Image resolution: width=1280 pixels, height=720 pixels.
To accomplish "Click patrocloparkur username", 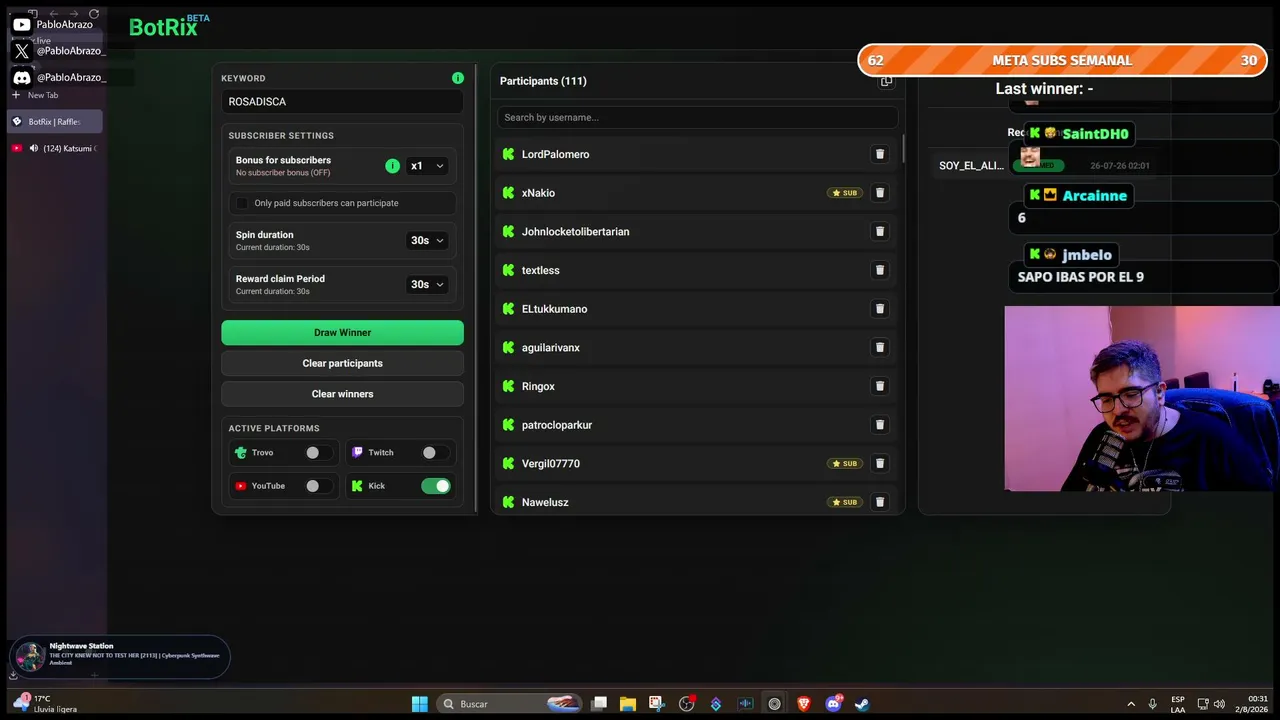I will pyautogui.click(x=557, y=425).
